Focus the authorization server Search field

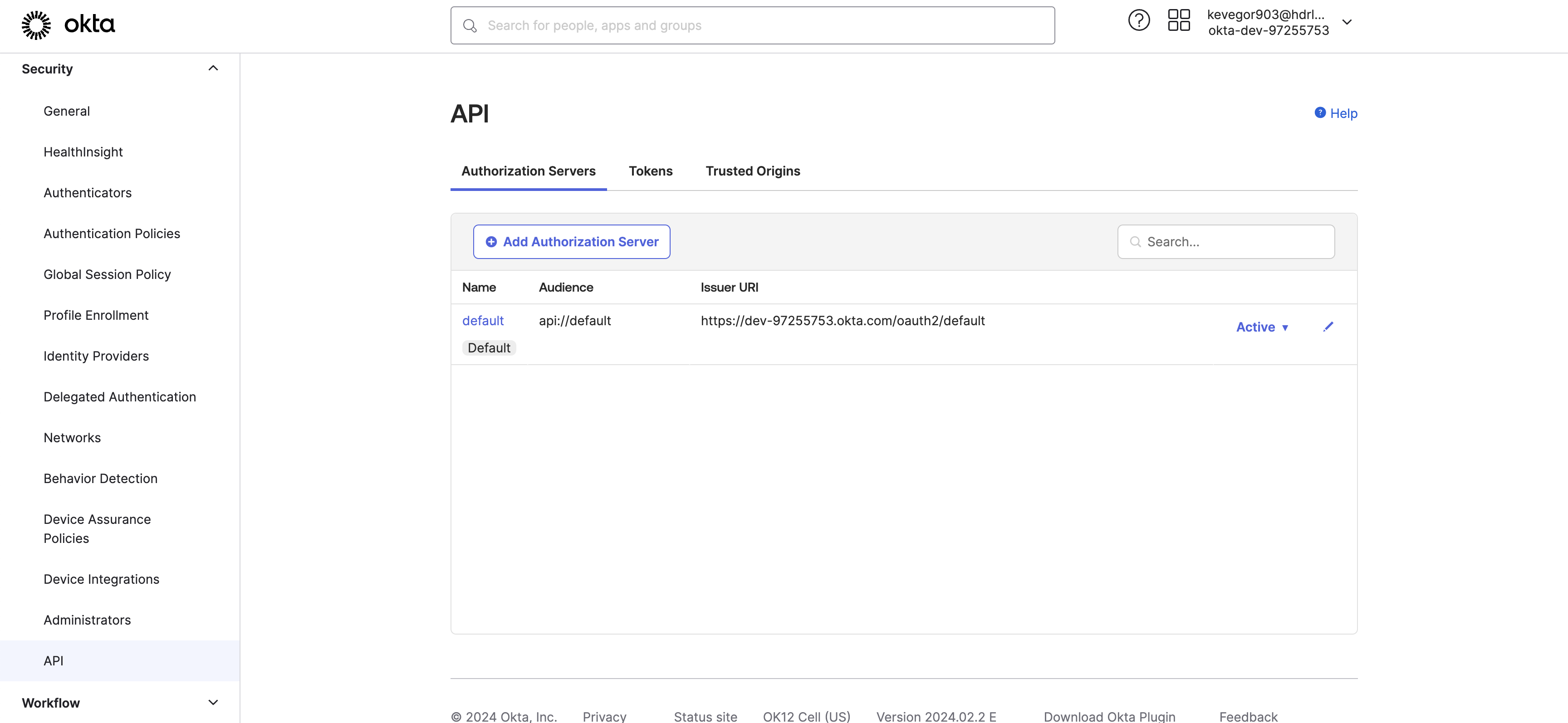pyautogui.click(x=1226, y=242)
